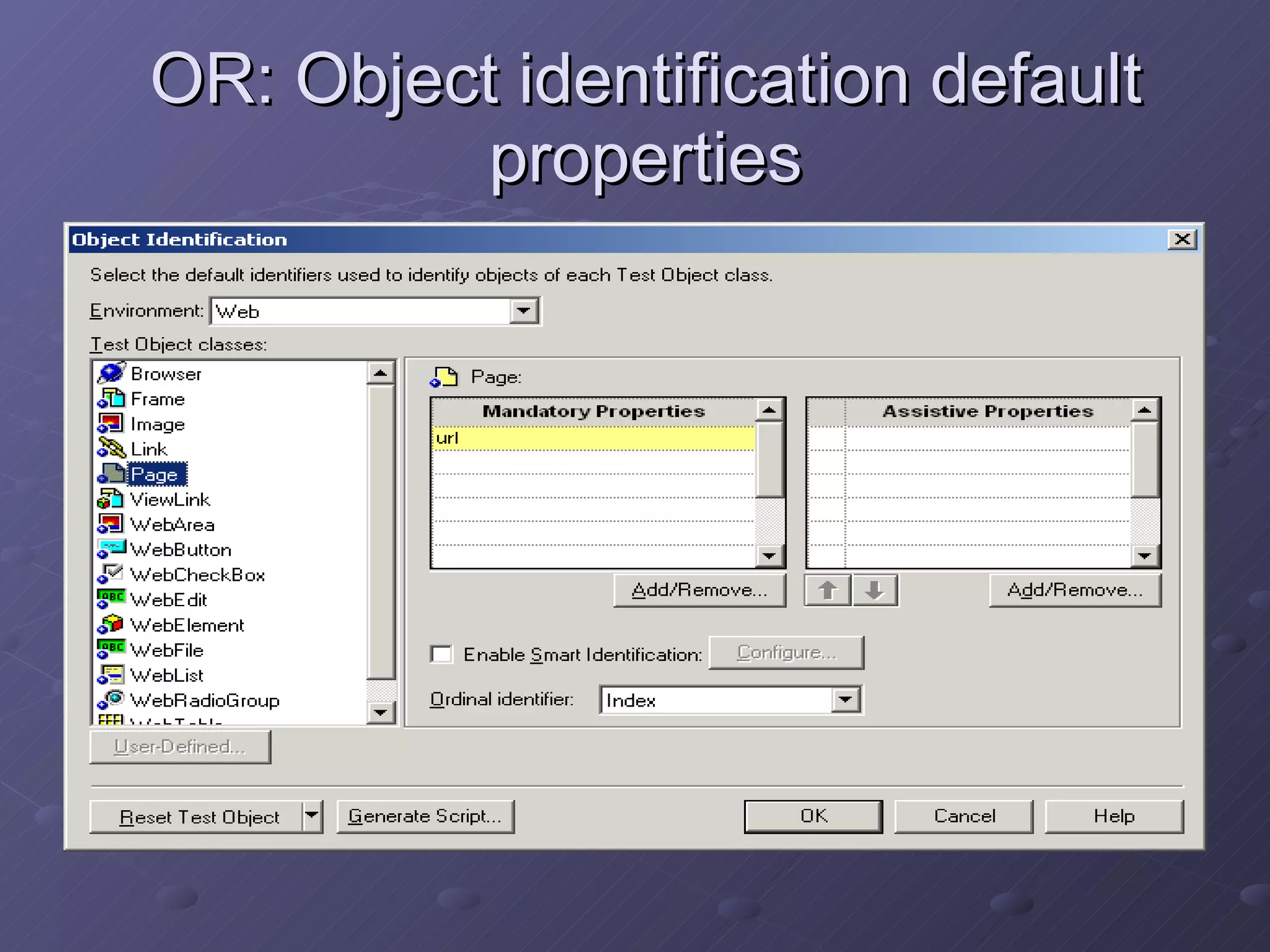Click the Generate Script button
Image resolution: width=1270 pixels, height=952 pixels.
coord(425,816)
